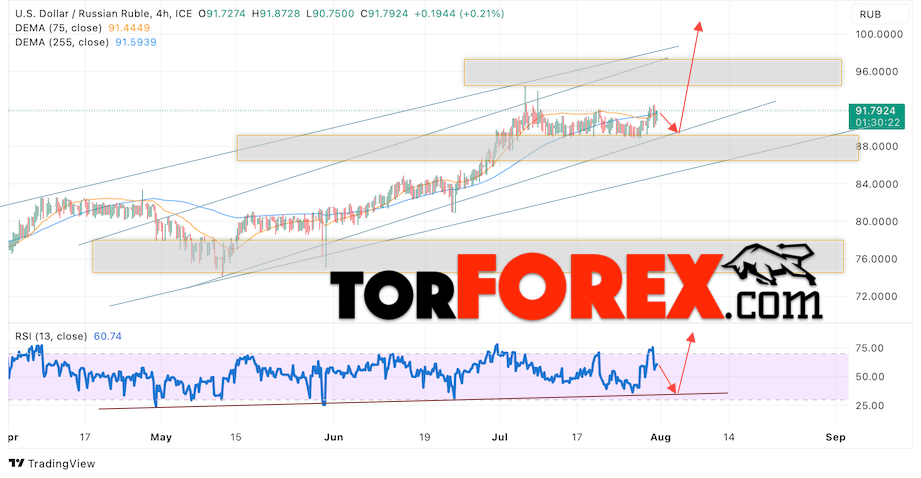Click the 72.0000 price axis label
921x478 pixels.
[876, 297]
